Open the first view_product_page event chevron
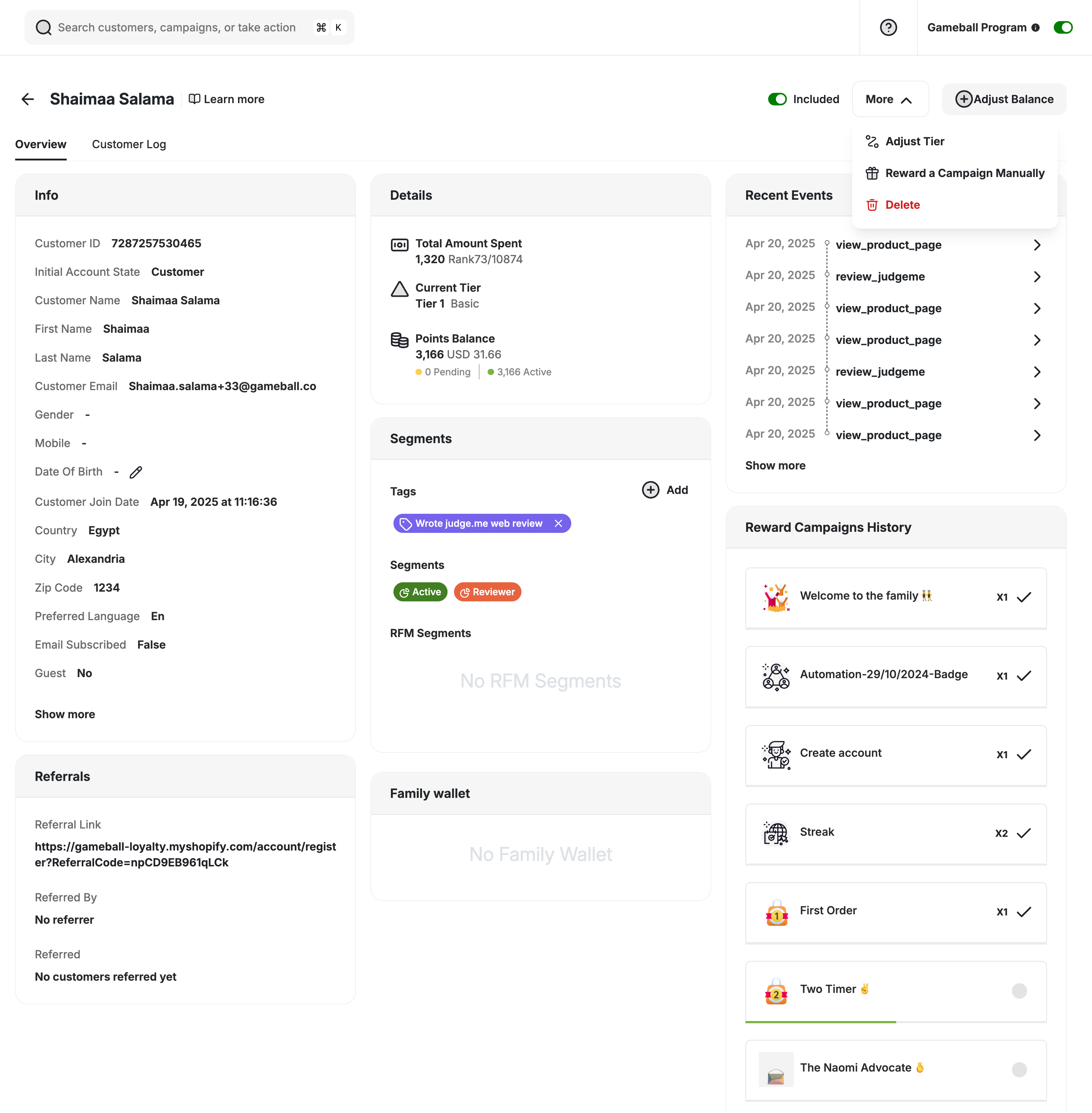This screenshot has height=1113, width=1092. [x=1037, y=245]
